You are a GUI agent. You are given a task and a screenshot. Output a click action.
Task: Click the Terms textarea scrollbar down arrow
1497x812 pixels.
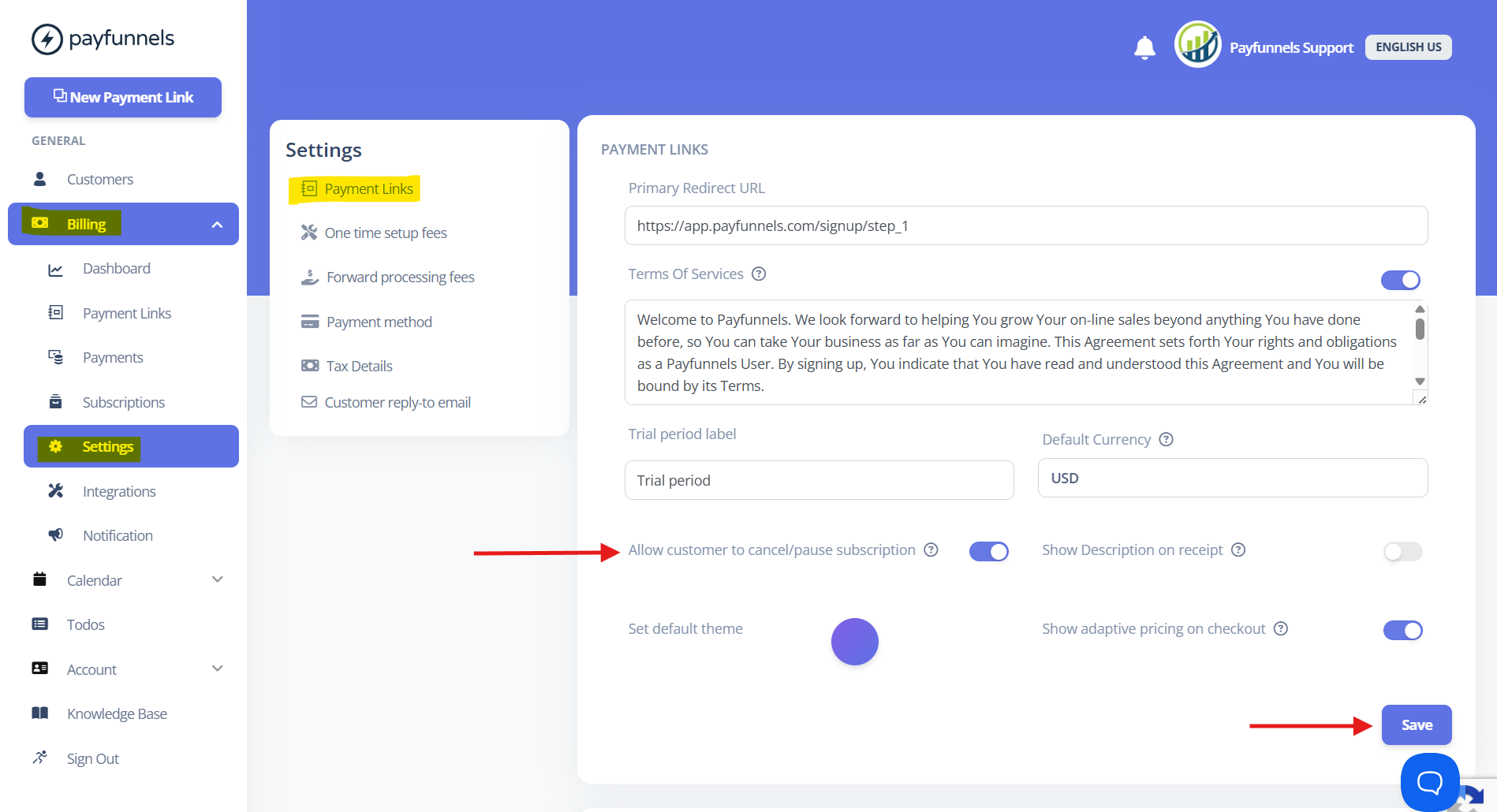point(1420,382)
